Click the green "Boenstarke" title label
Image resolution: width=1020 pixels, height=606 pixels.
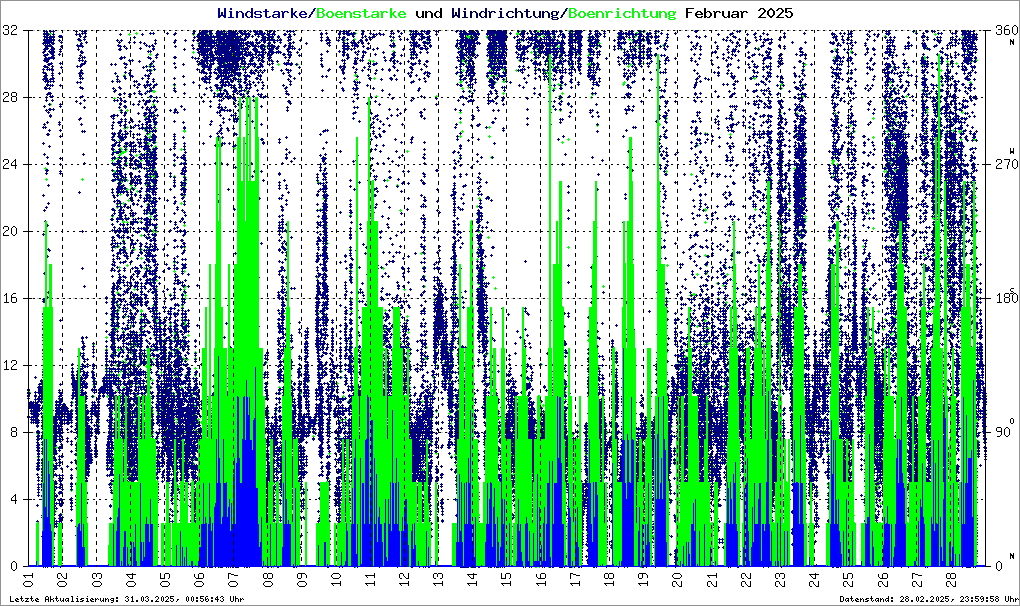[x=361, y=13]
